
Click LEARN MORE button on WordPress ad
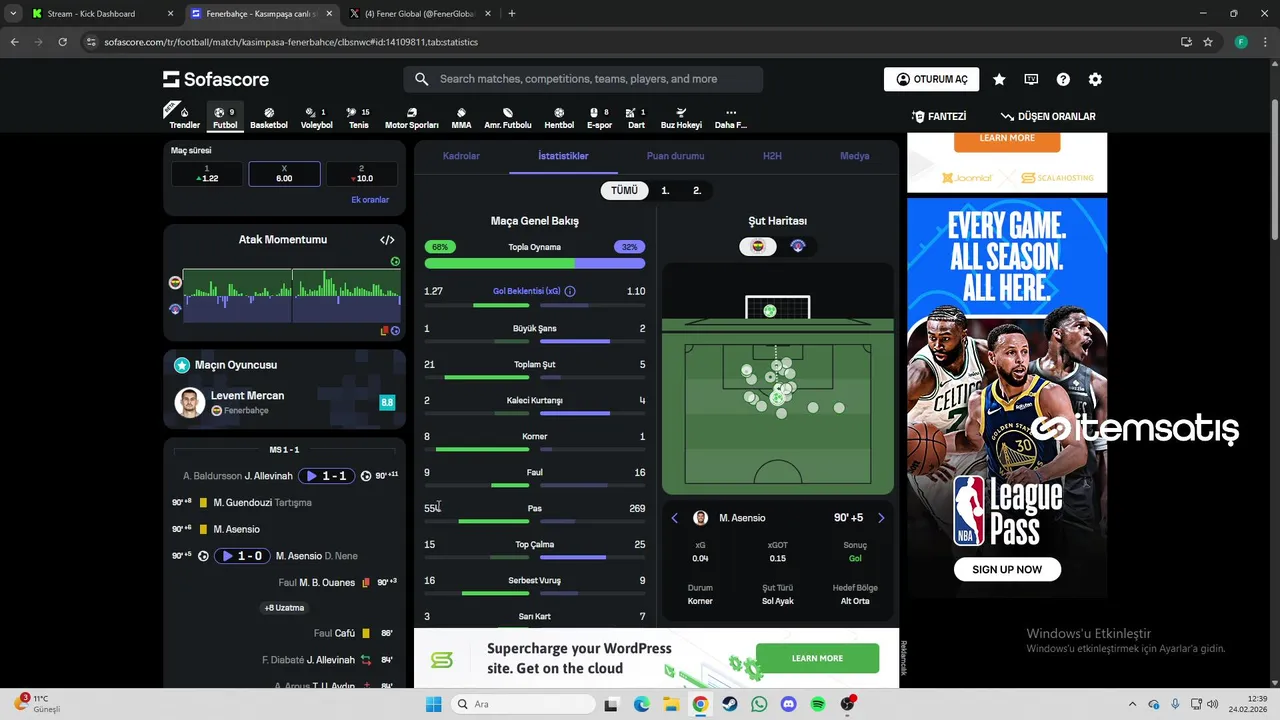pos(817,658)
